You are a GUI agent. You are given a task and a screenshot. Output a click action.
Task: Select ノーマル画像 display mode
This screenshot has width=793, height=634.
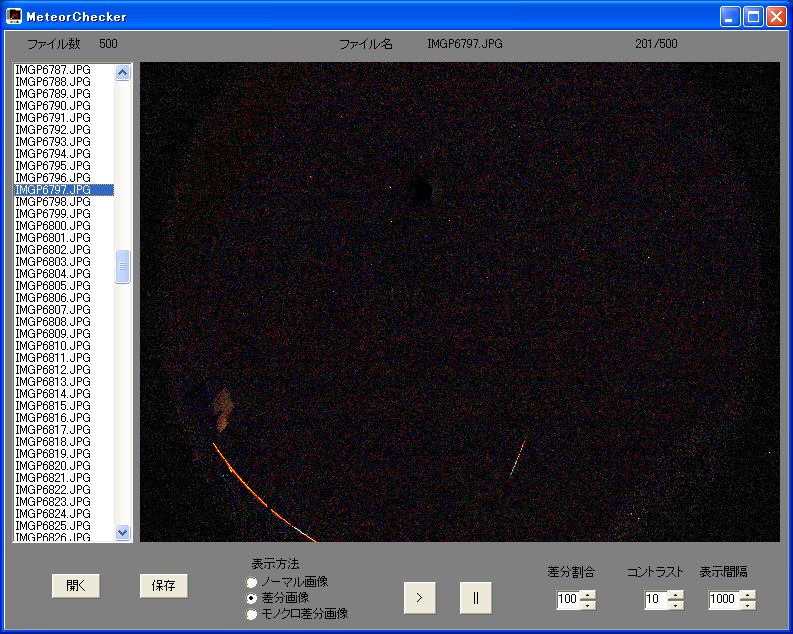coord(252,582)
